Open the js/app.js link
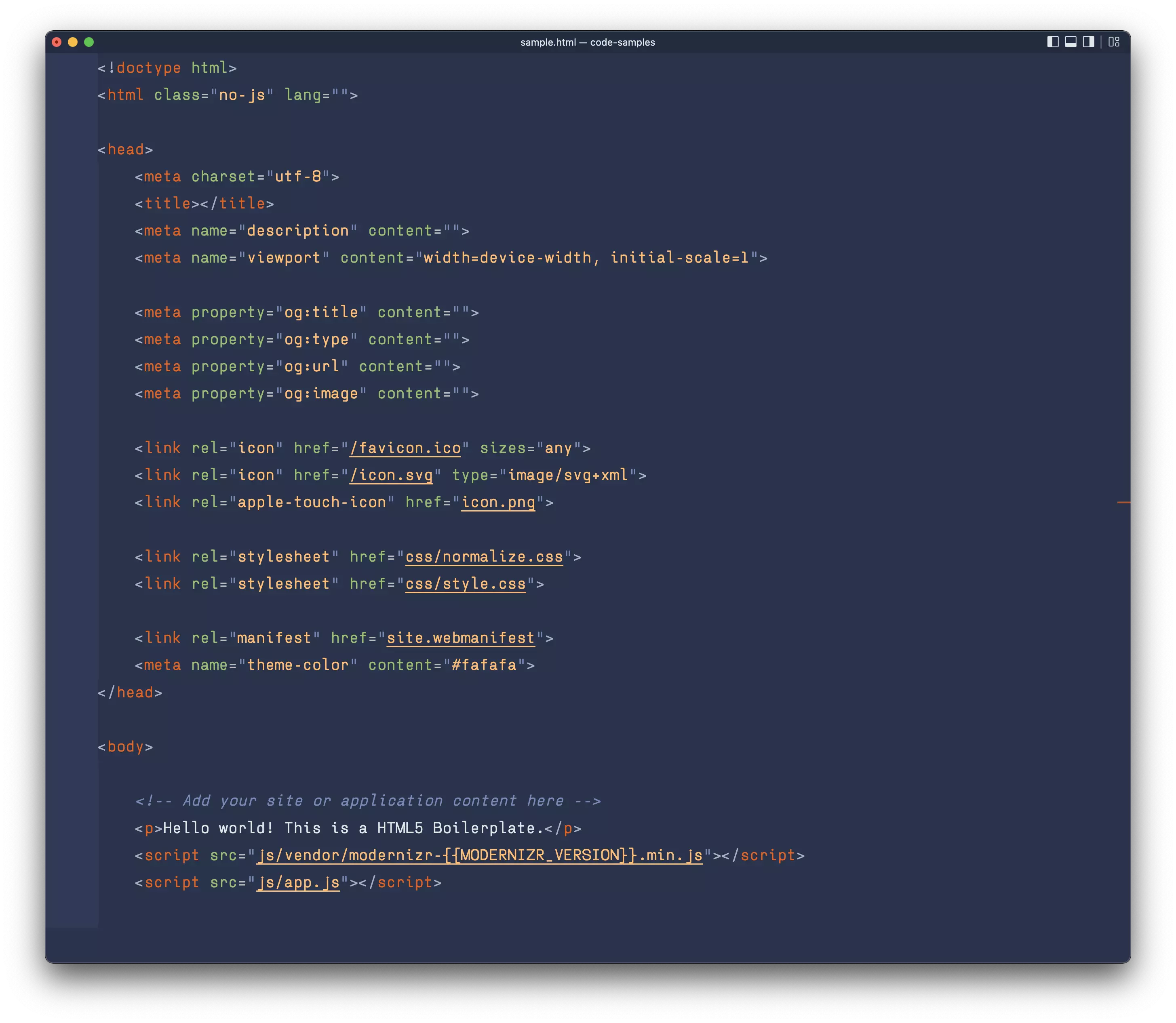The height and width of the screenshot is (1023, 1176). (x=298, y=882)
